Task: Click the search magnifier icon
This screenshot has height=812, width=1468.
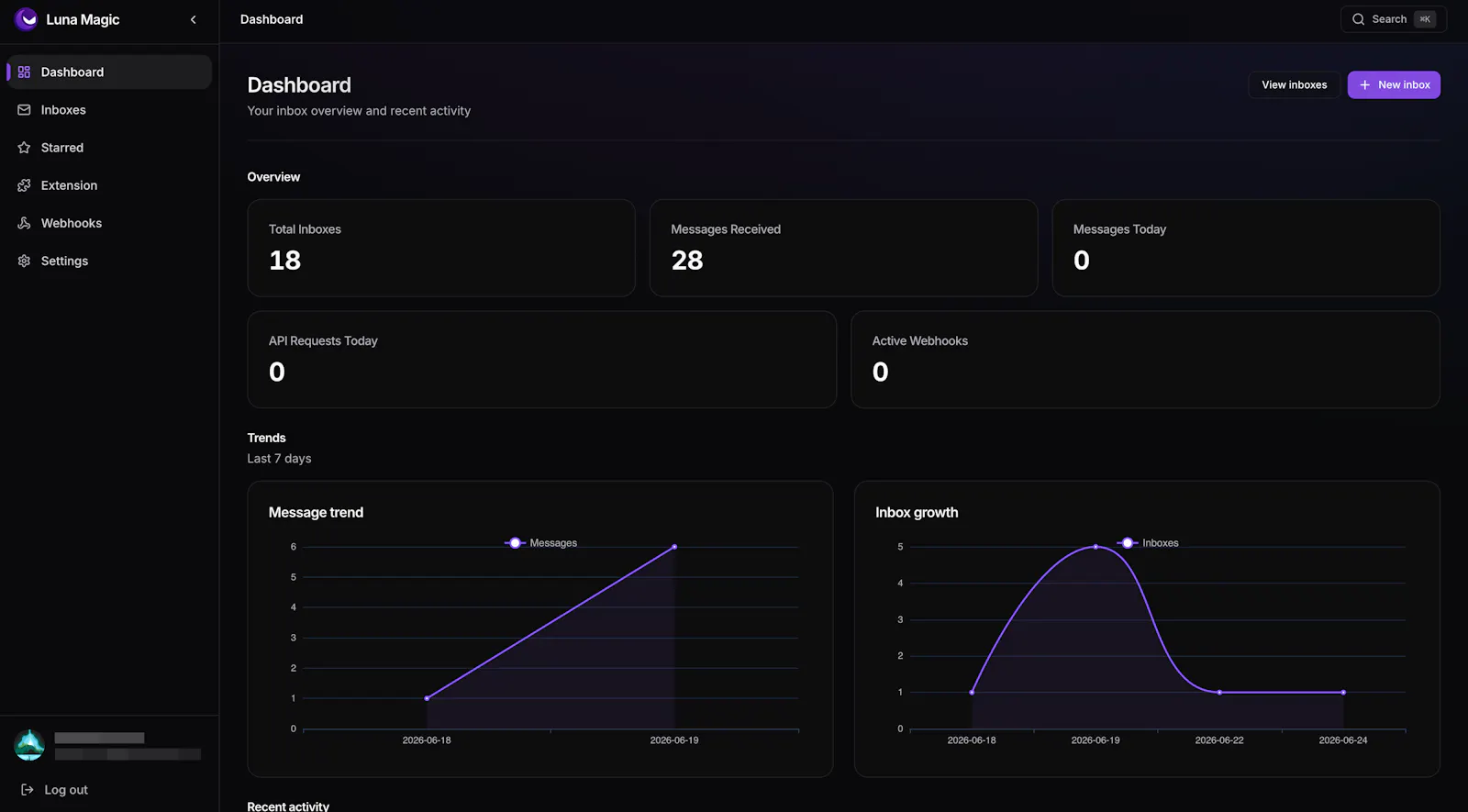Action: pyautogui.click(x=1359, y=19)
